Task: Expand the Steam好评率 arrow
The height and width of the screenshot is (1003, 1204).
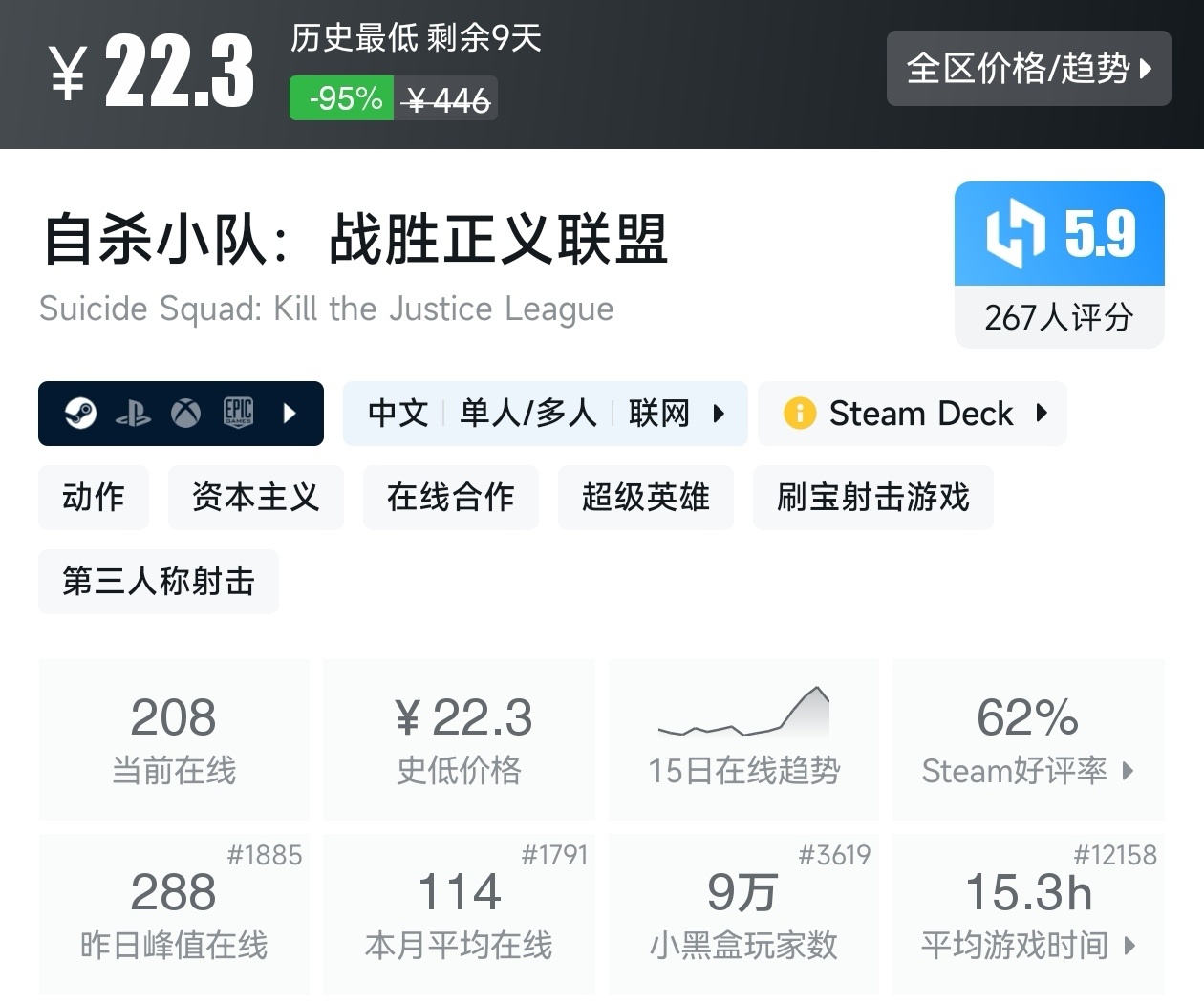Action: pos(1128,771)
